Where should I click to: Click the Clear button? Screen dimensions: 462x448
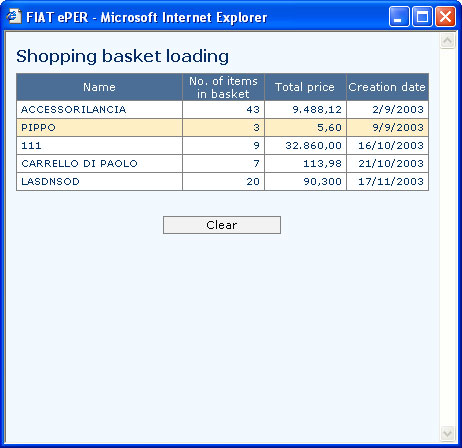[222, 225]
